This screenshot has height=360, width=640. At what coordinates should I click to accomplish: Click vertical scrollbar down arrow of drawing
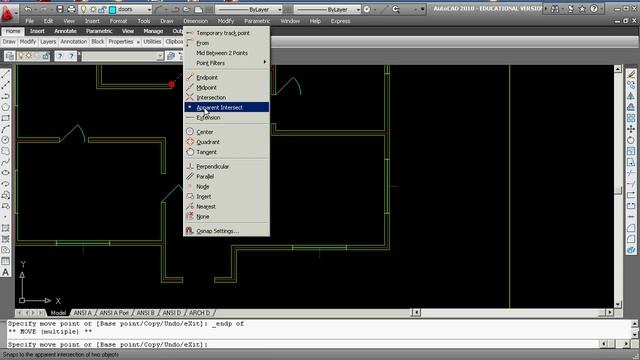pyautogui.click(x=618, y=304)
